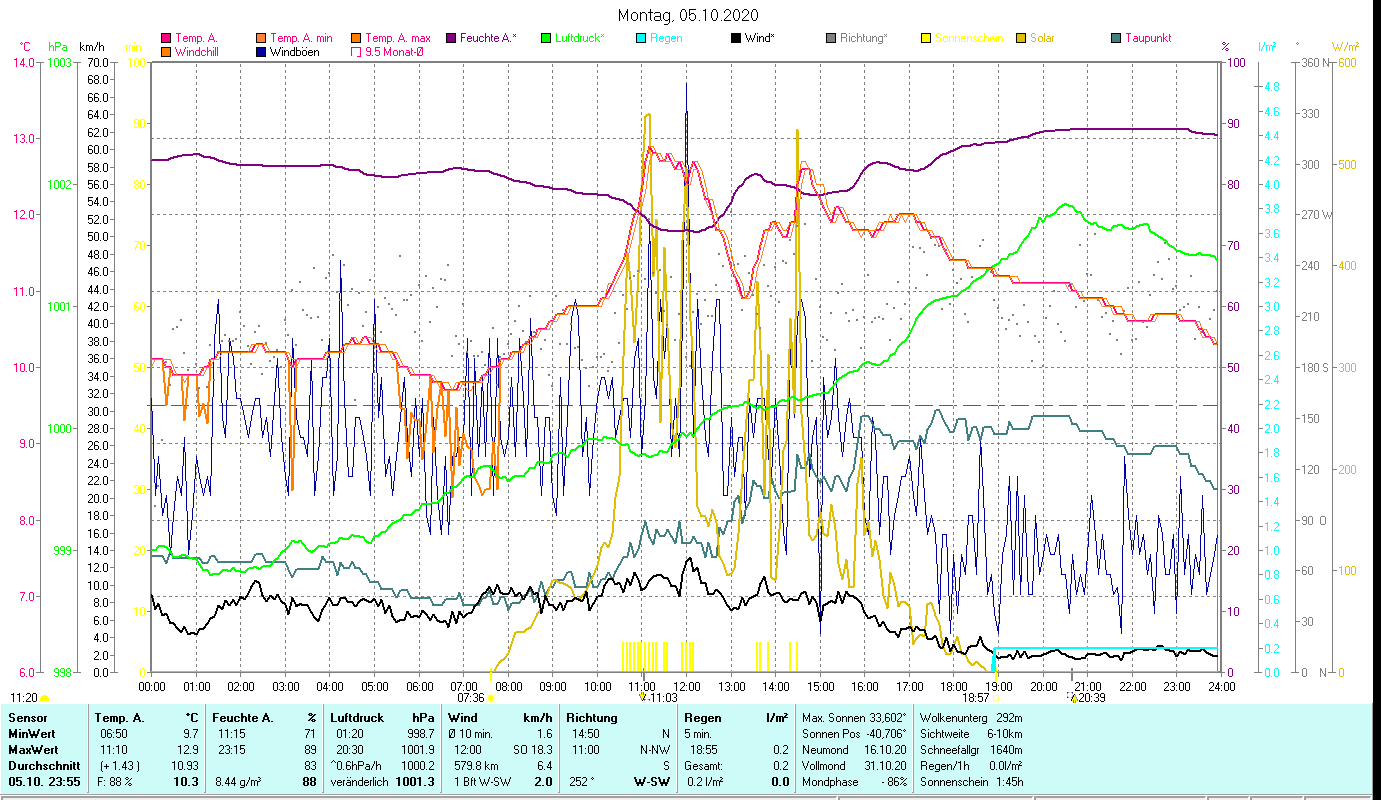Click the yellow icon beside 11:20
The height and width of the screenshot is (800, 1381).
pyautogui.click(x=44, y=698)
